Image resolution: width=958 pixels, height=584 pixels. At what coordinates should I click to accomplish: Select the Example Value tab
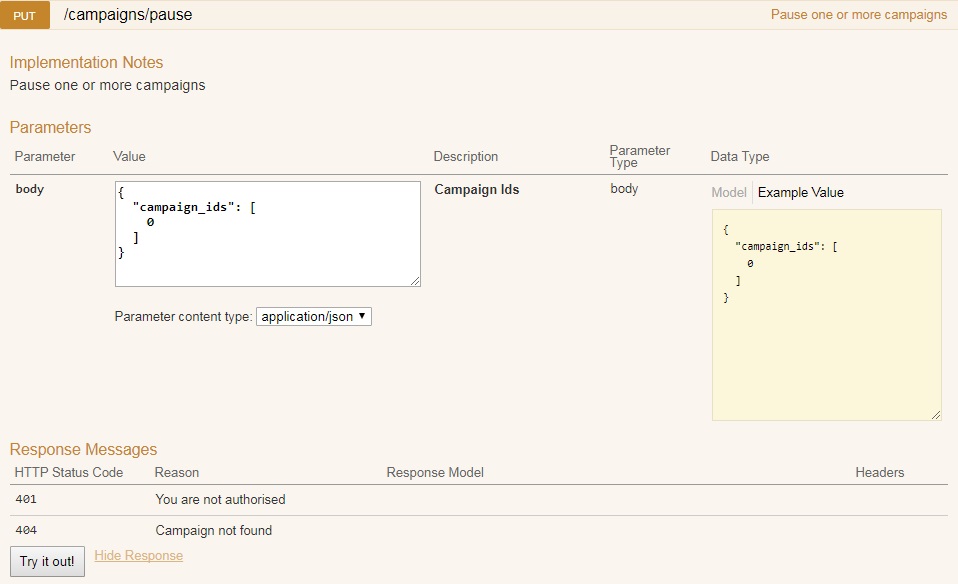(800, 192)
